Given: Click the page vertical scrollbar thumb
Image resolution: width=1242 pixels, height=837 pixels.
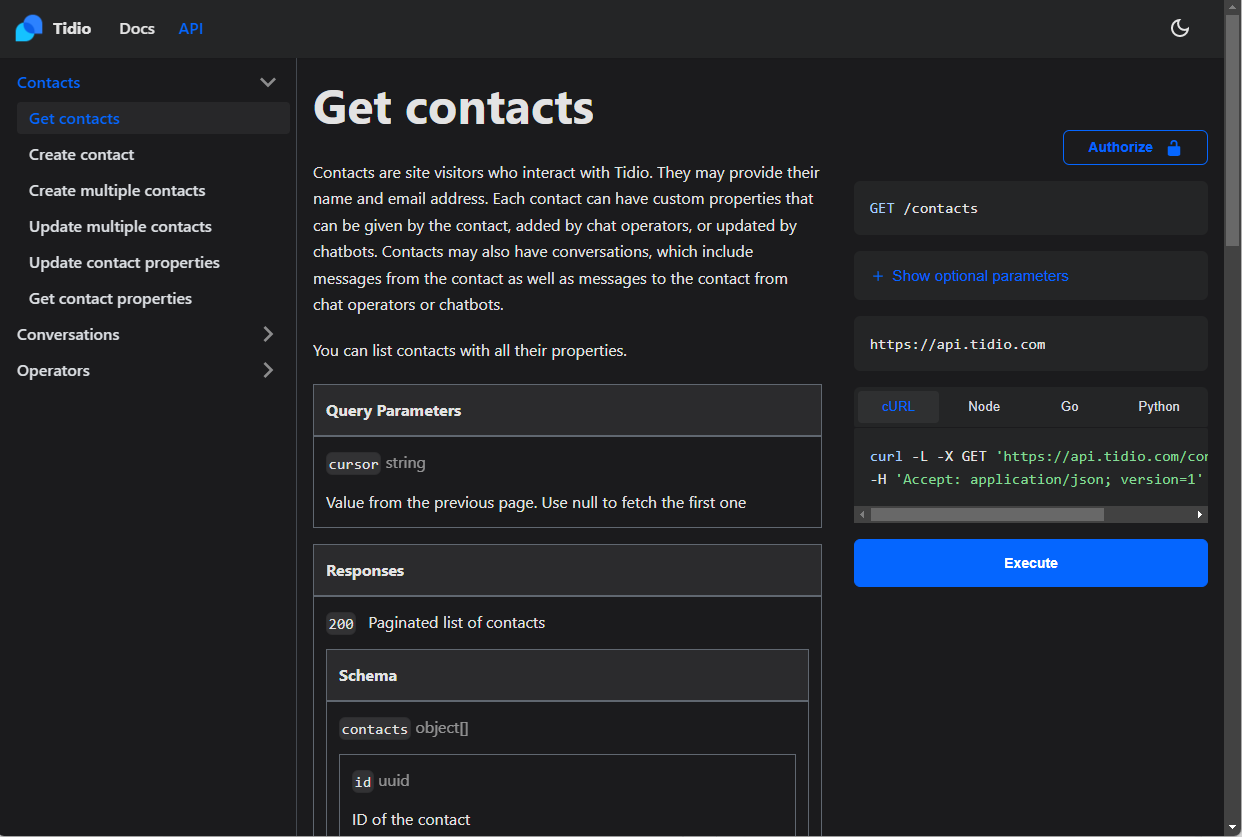Looking at the screenshot, I should point(1233,130).
